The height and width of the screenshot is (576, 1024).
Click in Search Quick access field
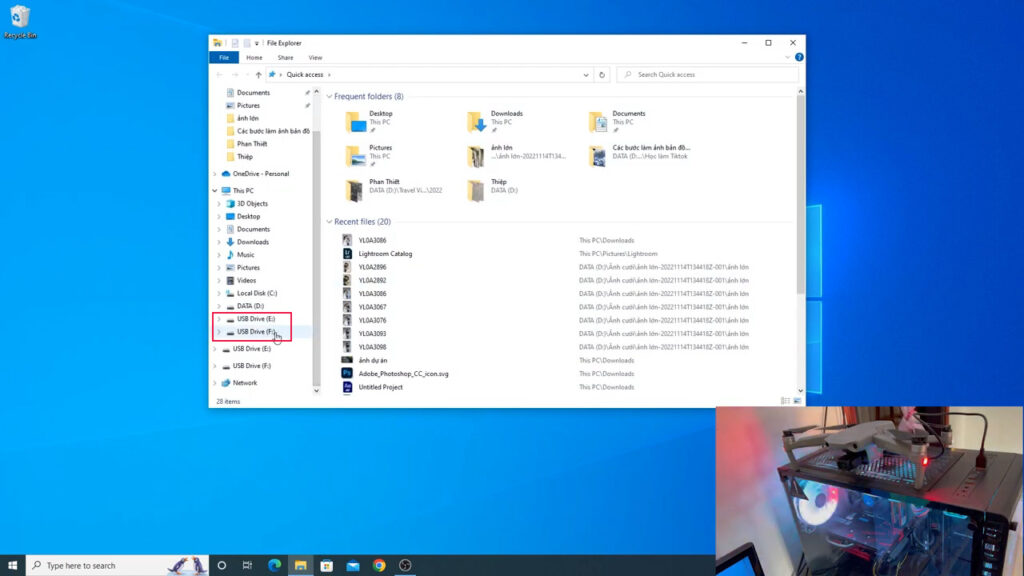click(x=707, y=74)
